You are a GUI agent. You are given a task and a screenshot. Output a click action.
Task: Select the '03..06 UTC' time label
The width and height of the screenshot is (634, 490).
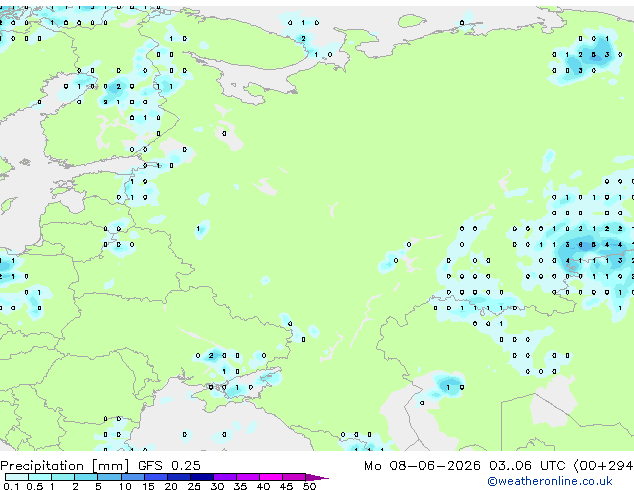click(527, 466)
